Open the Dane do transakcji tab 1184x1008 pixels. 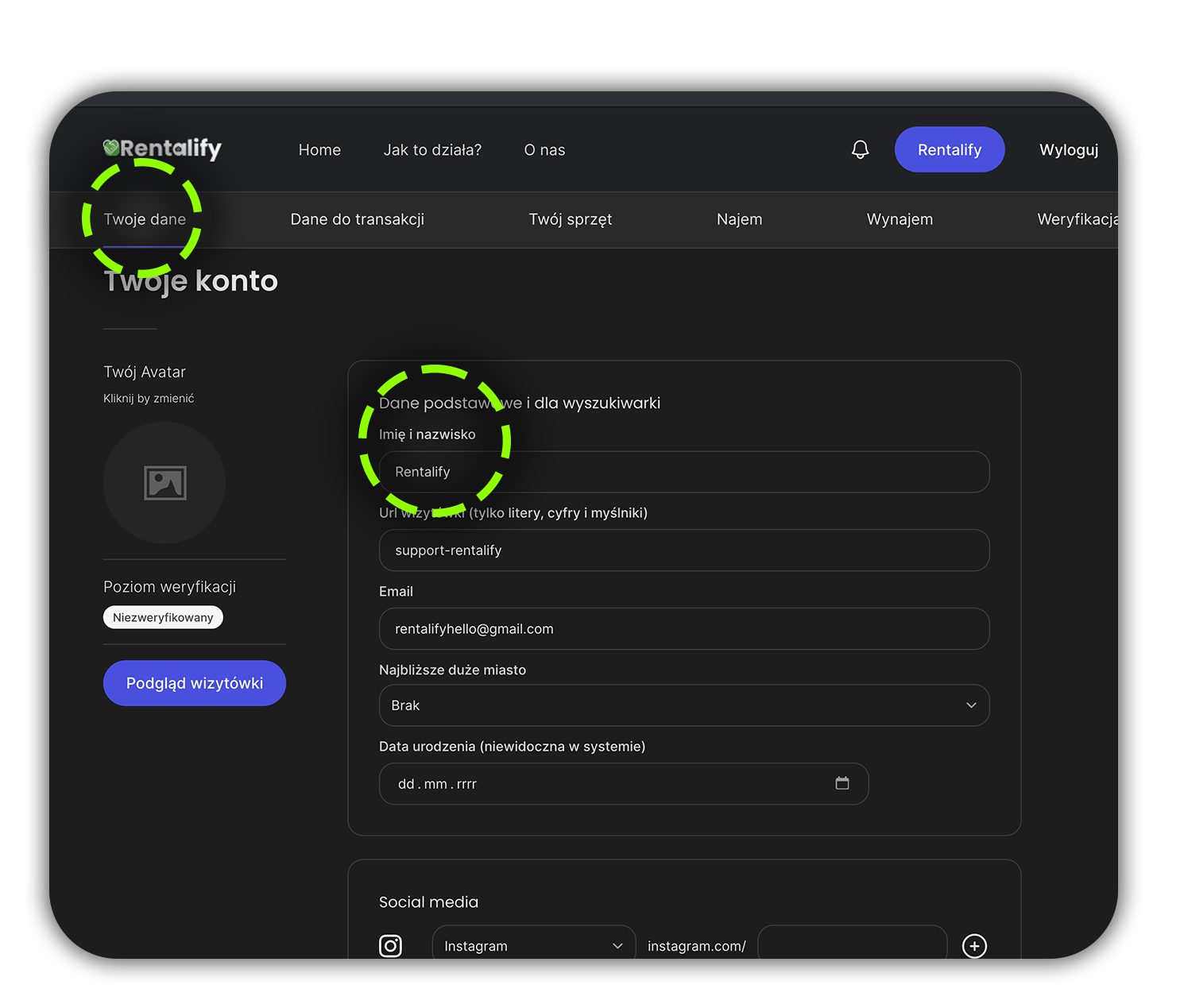[x=357, y=219]
